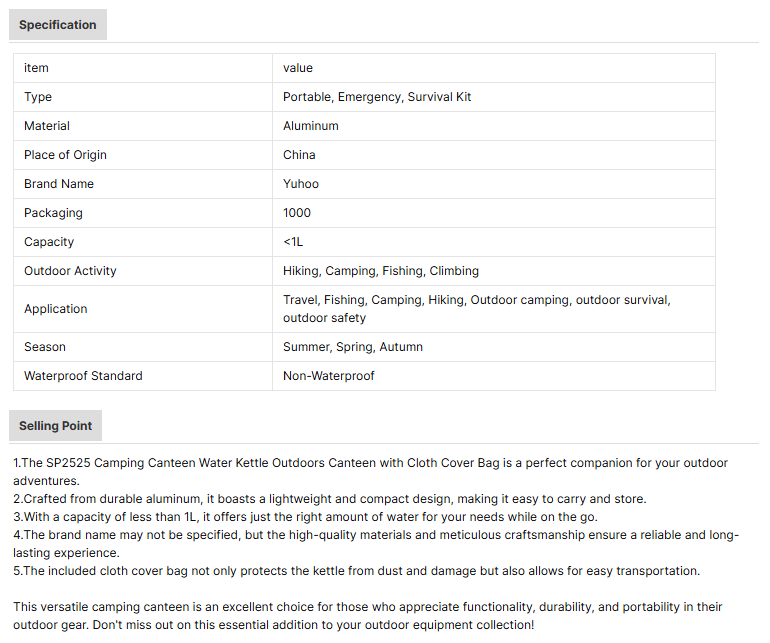This screenshot has width=770, height=643.
Task: Click the Place of Origin label
Action: coord(65,155)
